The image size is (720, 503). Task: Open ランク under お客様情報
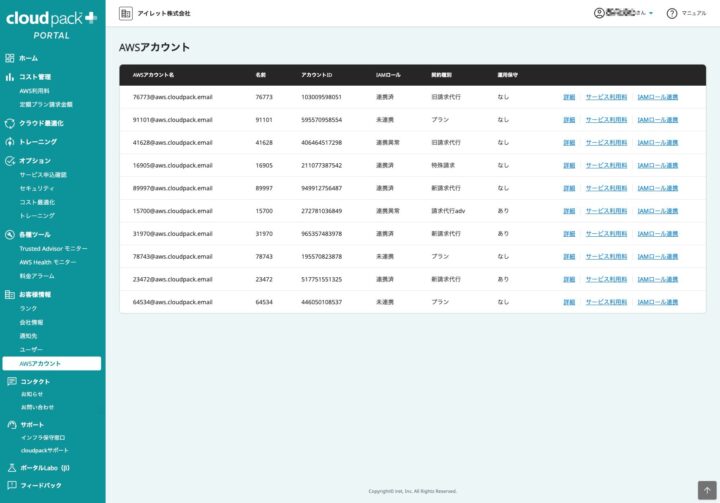(28, 308)
